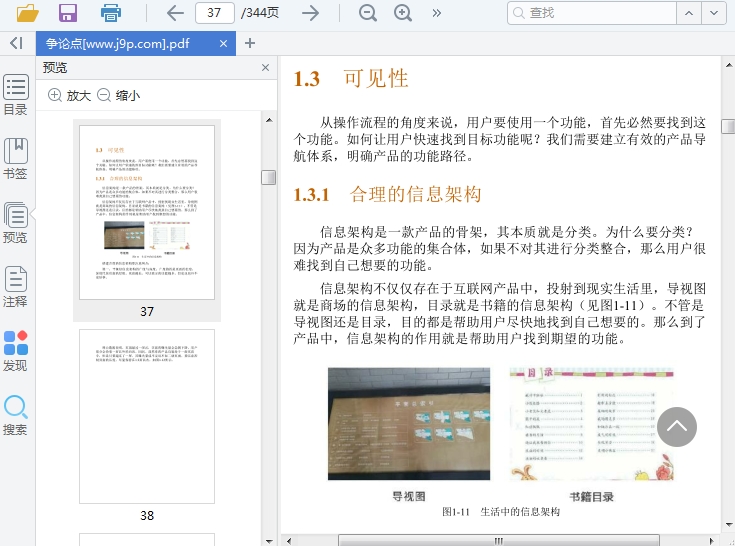This screenshot has width=735, height=546.
Task: Collapse the sidebar with the arrow icon
Action: (x=16, y=43)
